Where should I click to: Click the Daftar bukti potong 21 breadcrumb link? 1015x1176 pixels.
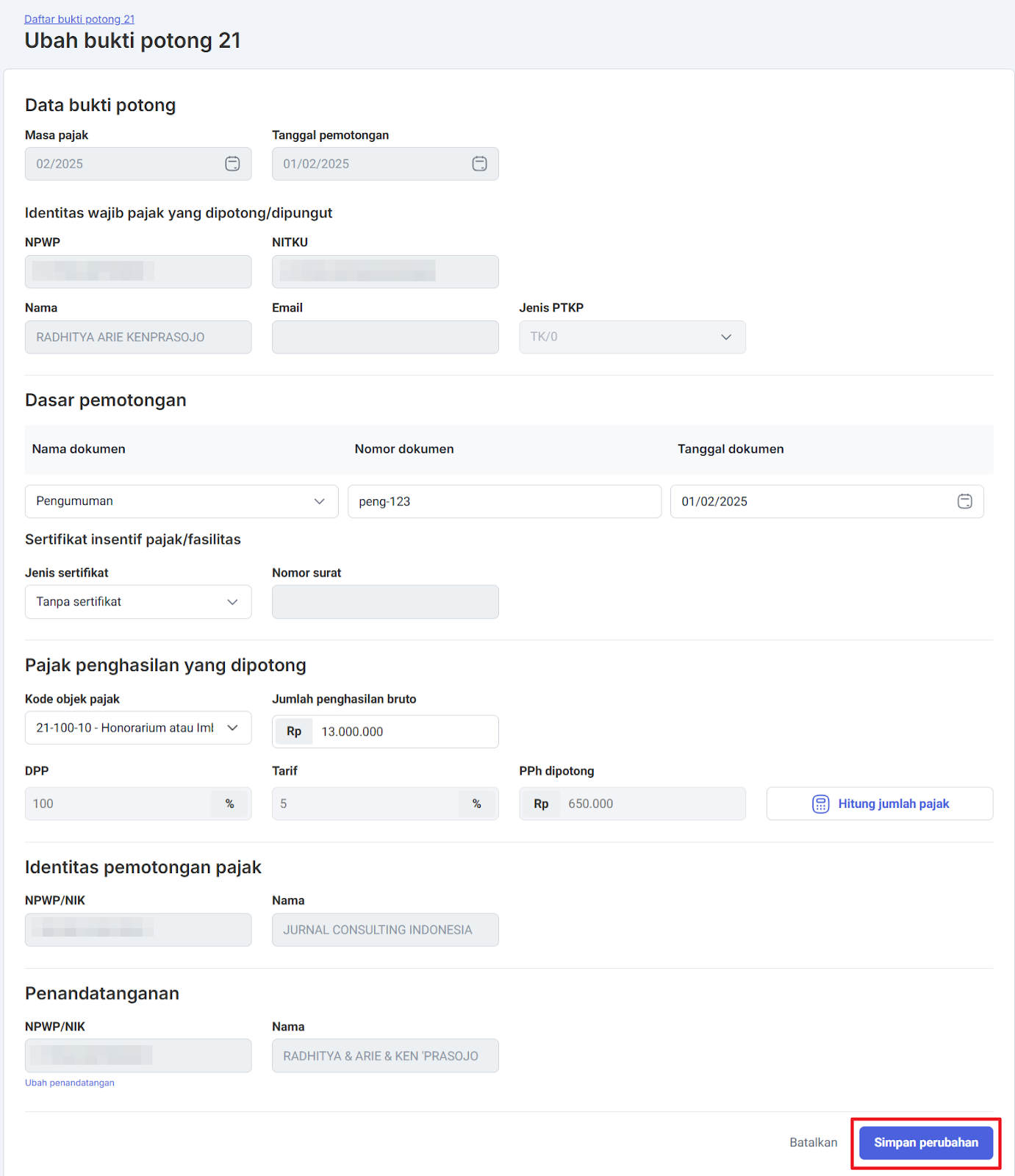pos(79,19)
